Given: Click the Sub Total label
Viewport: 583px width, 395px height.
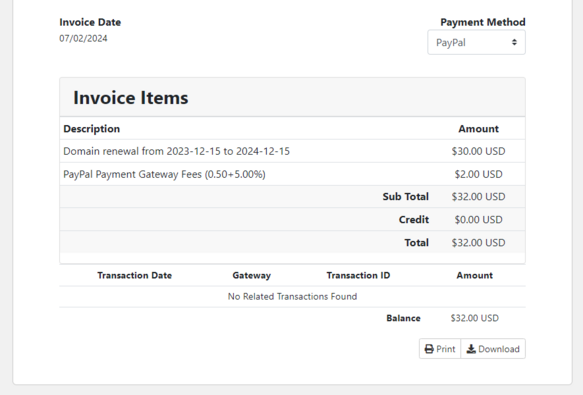Looking at the screenshot, I should (x=406, y=196).
